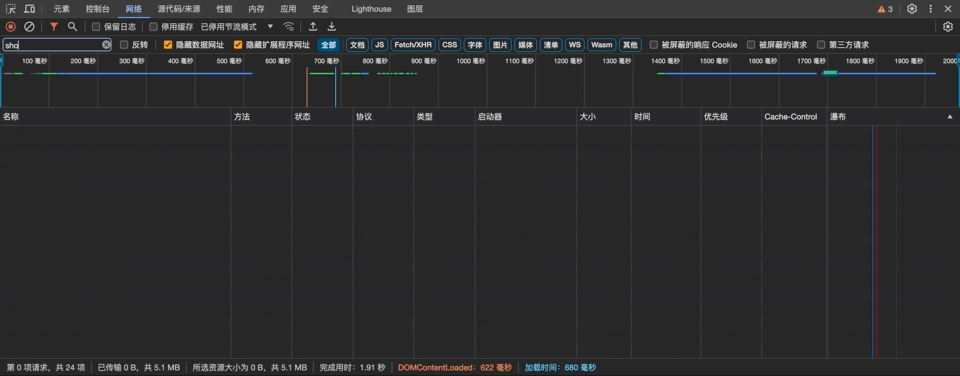Toggle the filter funnel icon
The width and height of the screenshot is (960, 376).
click(x=54, y=27)
